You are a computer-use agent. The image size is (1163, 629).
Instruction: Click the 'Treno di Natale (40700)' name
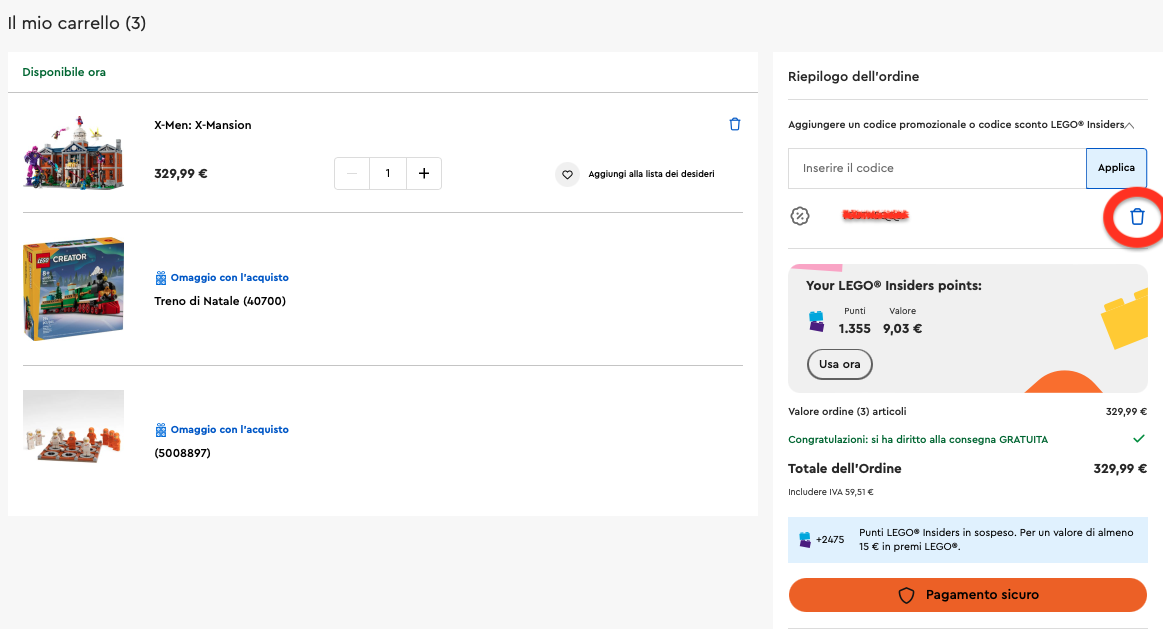point(220,301)
